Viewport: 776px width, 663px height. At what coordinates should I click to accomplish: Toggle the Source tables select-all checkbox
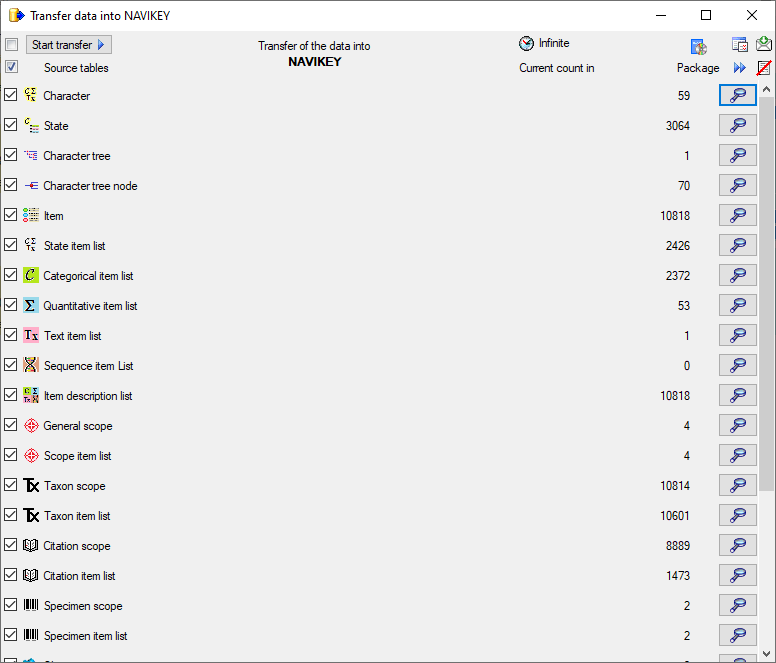(x=11, y=67)
